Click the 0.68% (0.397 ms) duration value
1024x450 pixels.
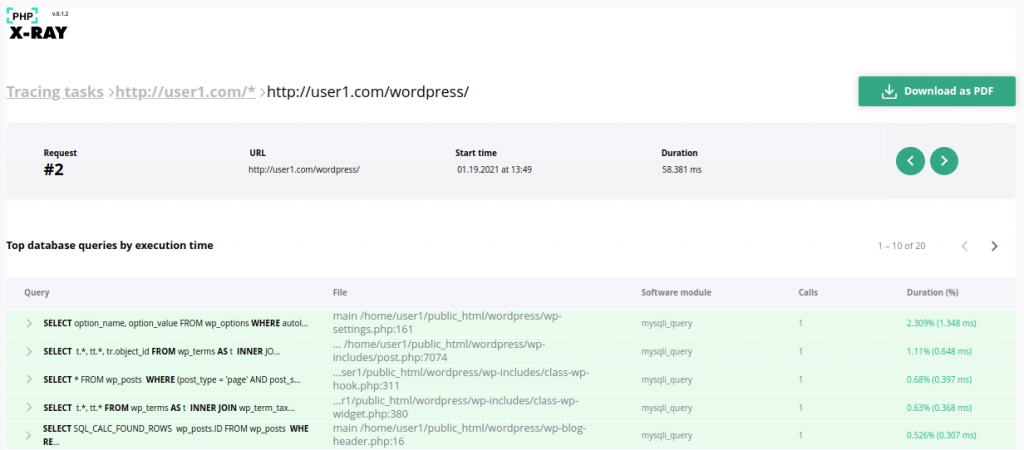(x=939, y=379)
